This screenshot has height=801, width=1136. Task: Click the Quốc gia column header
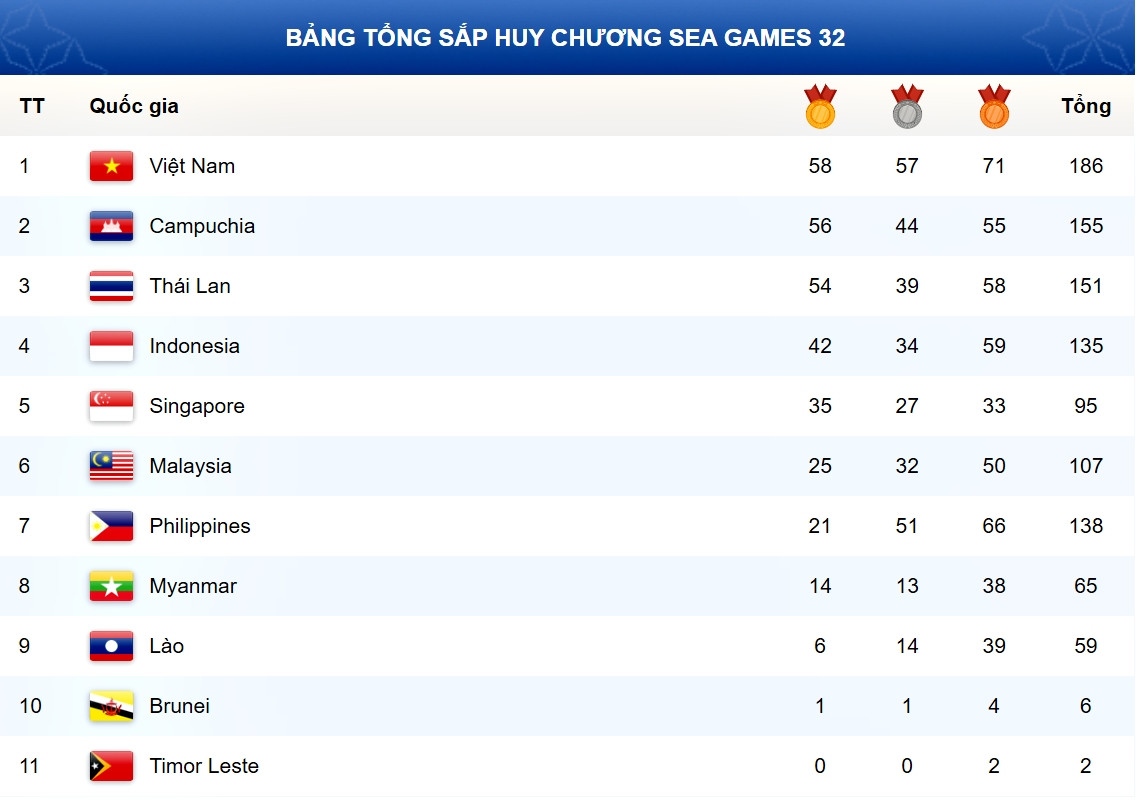134,106
